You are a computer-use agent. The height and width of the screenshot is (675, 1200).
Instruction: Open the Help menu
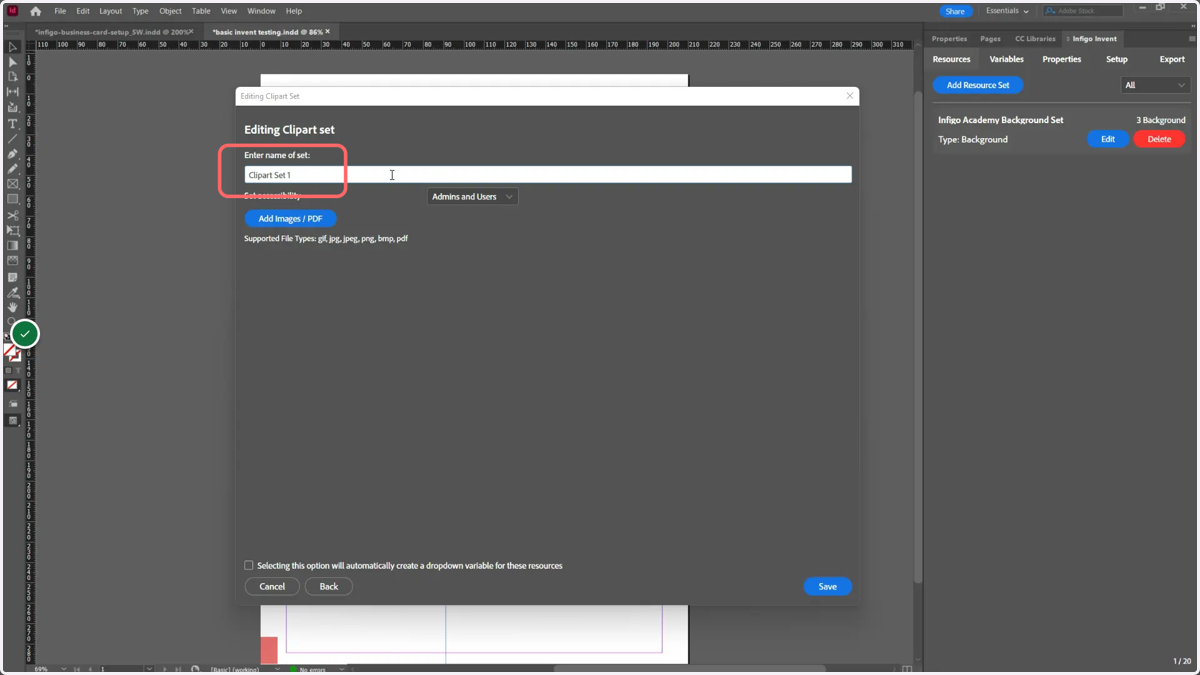tap(294, 11)
